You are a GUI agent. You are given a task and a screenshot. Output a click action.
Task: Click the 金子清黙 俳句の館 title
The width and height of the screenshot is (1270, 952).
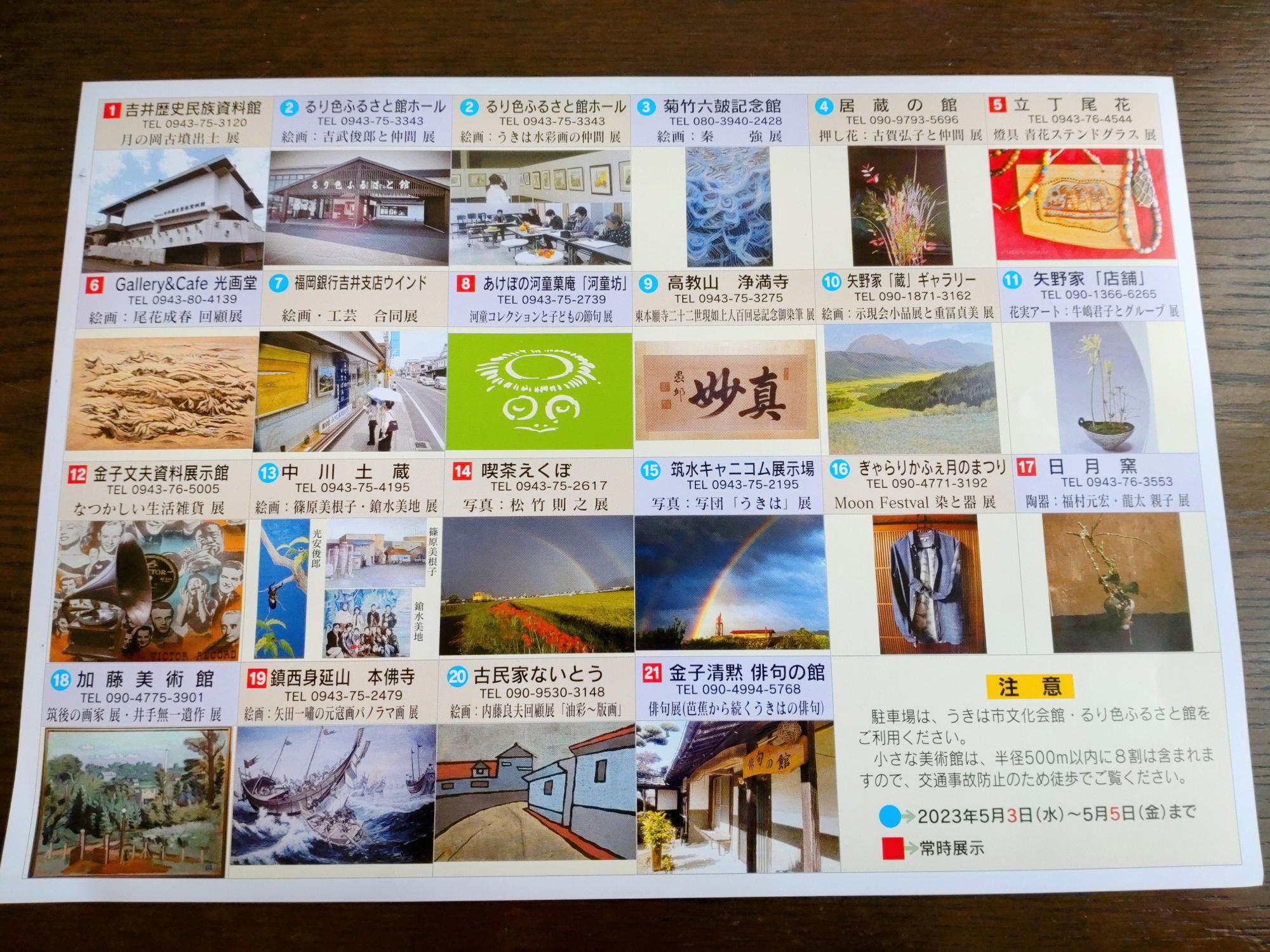pyautogui.click(x=746, y=673)
